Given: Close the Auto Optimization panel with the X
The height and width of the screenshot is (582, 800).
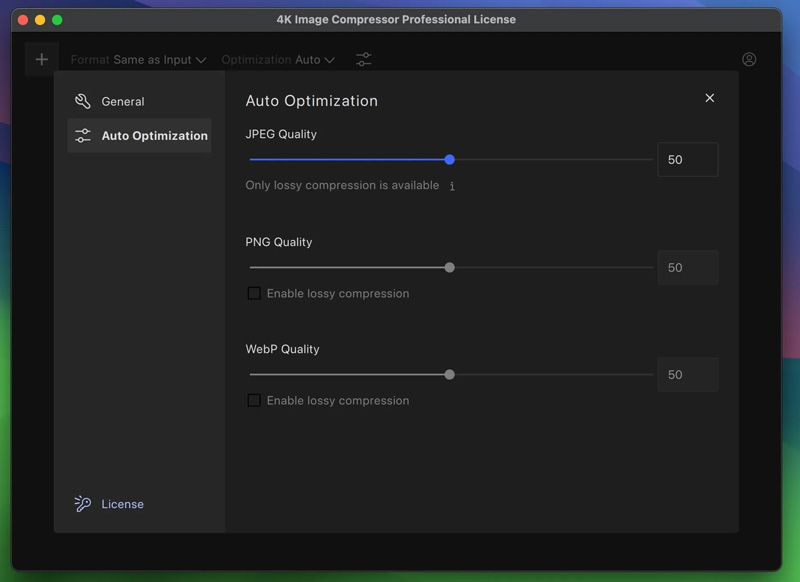Looking at the screenshot, I should pyautogui.click(x=710, y=98).
